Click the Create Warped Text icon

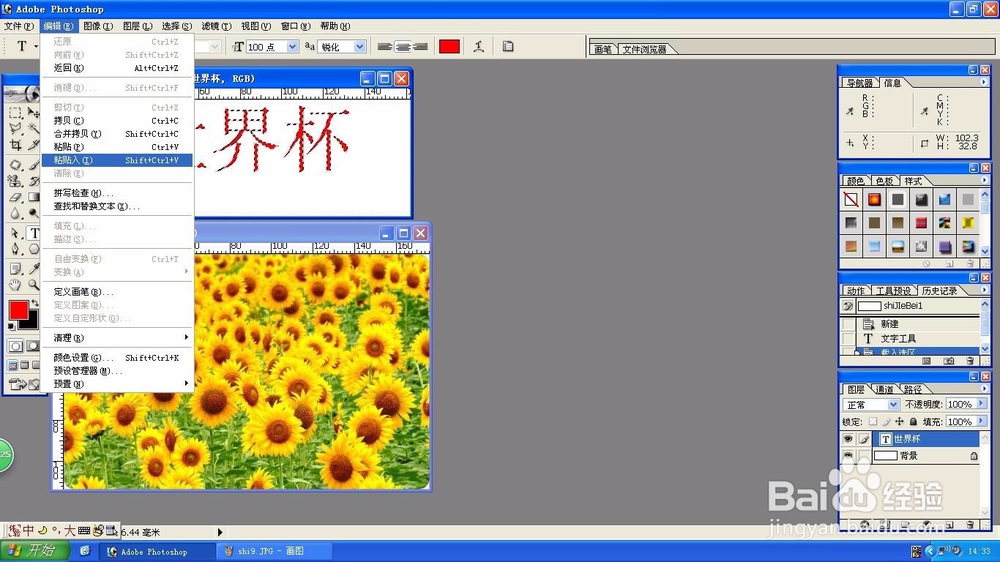478,46
